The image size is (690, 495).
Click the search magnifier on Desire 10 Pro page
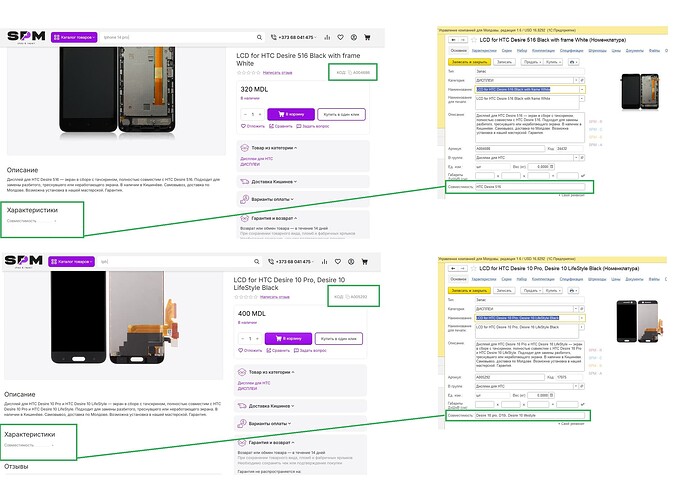click(257, 262)
